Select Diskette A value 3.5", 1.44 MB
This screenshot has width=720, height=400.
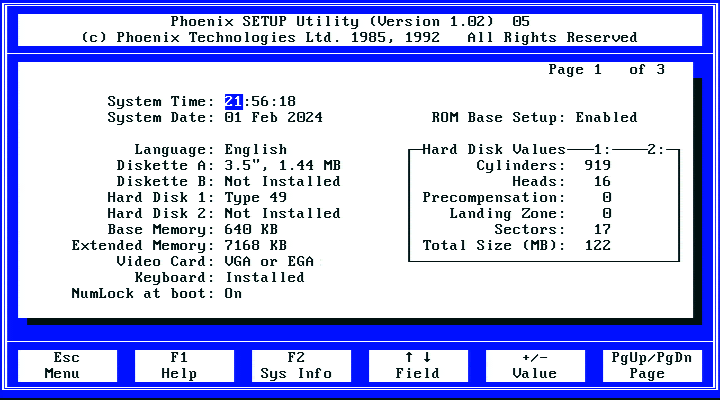282,165
